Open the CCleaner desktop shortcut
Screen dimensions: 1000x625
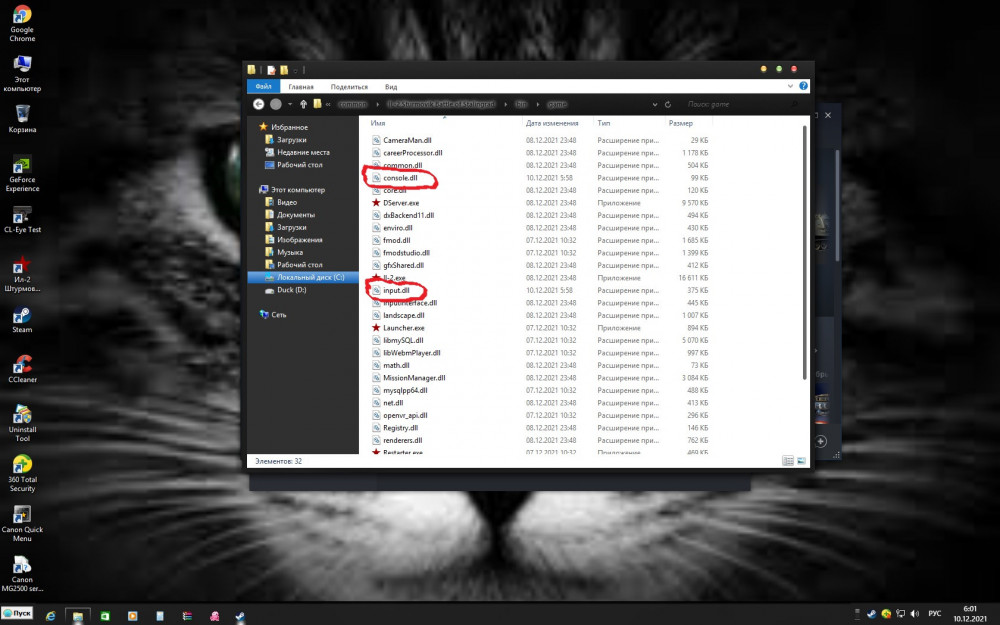tap(22, 369)
